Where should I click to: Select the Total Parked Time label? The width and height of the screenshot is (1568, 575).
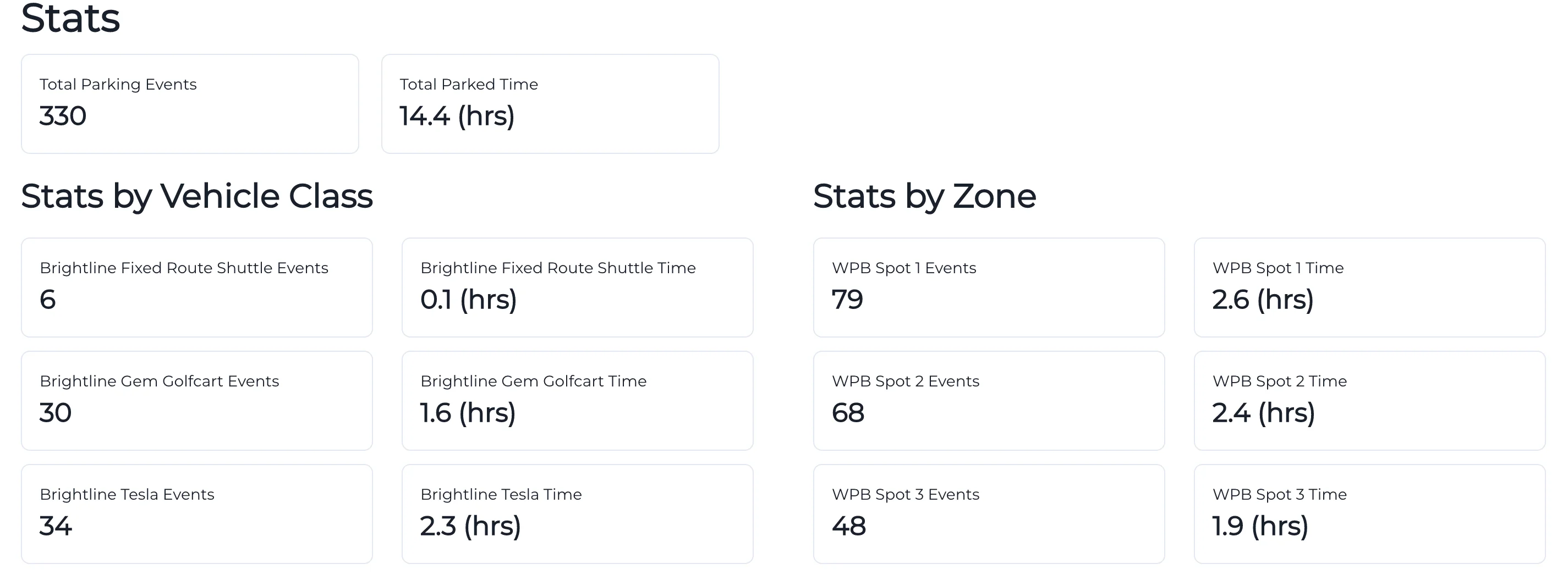pyautogui.click(x=469, y=85)
